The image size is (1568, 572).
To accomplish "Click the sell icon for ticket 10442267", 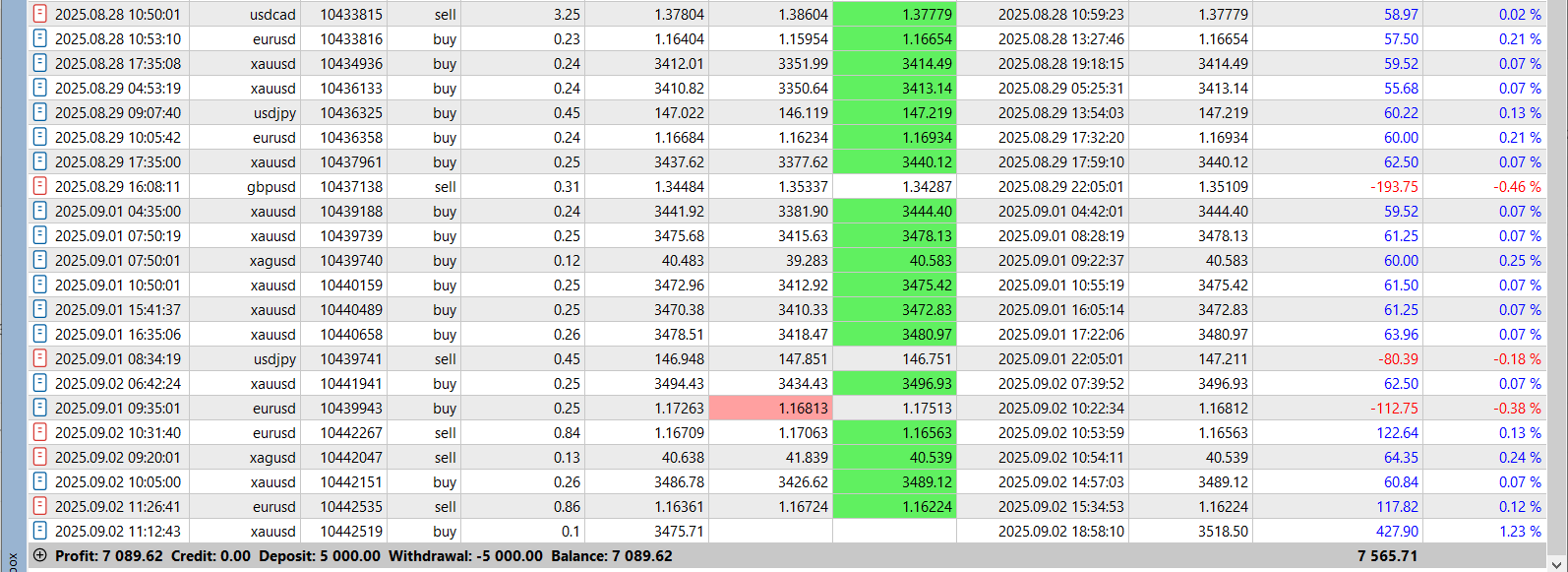I will tap(40, 432).
